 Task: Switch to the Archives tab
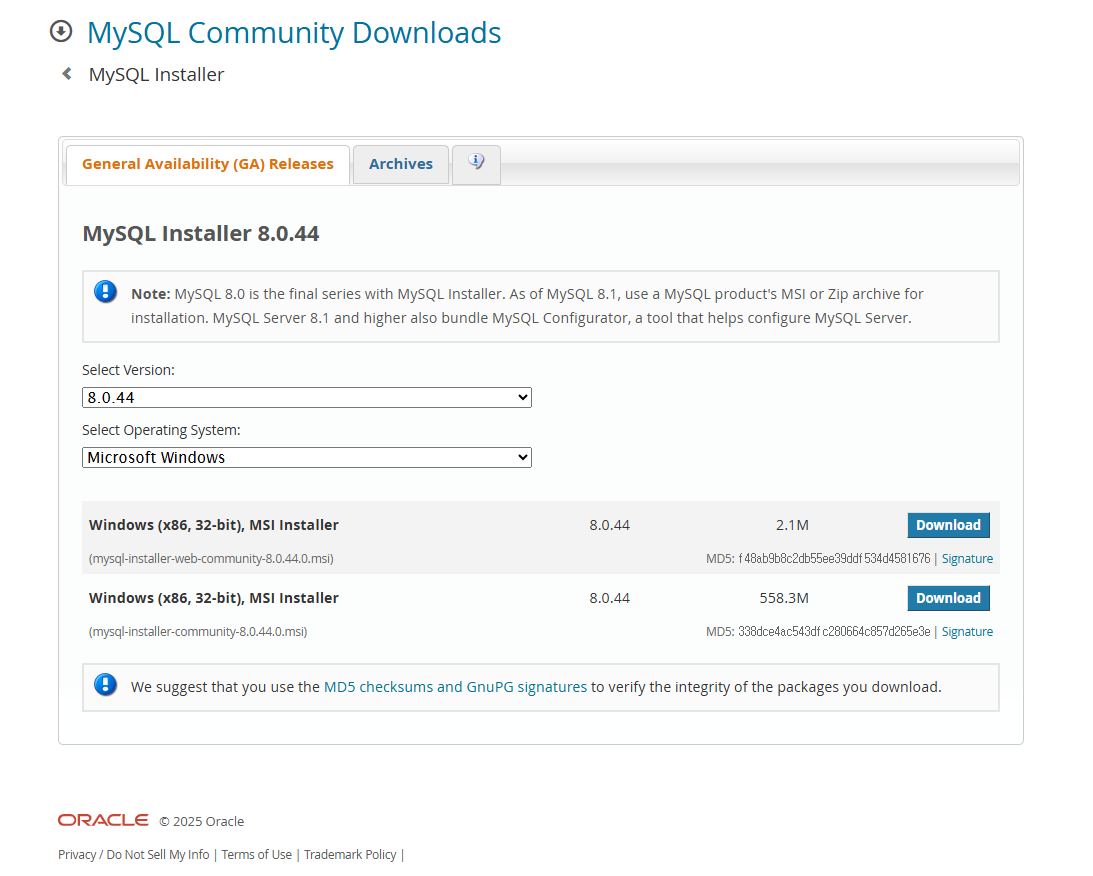click(x=400, y=164)
